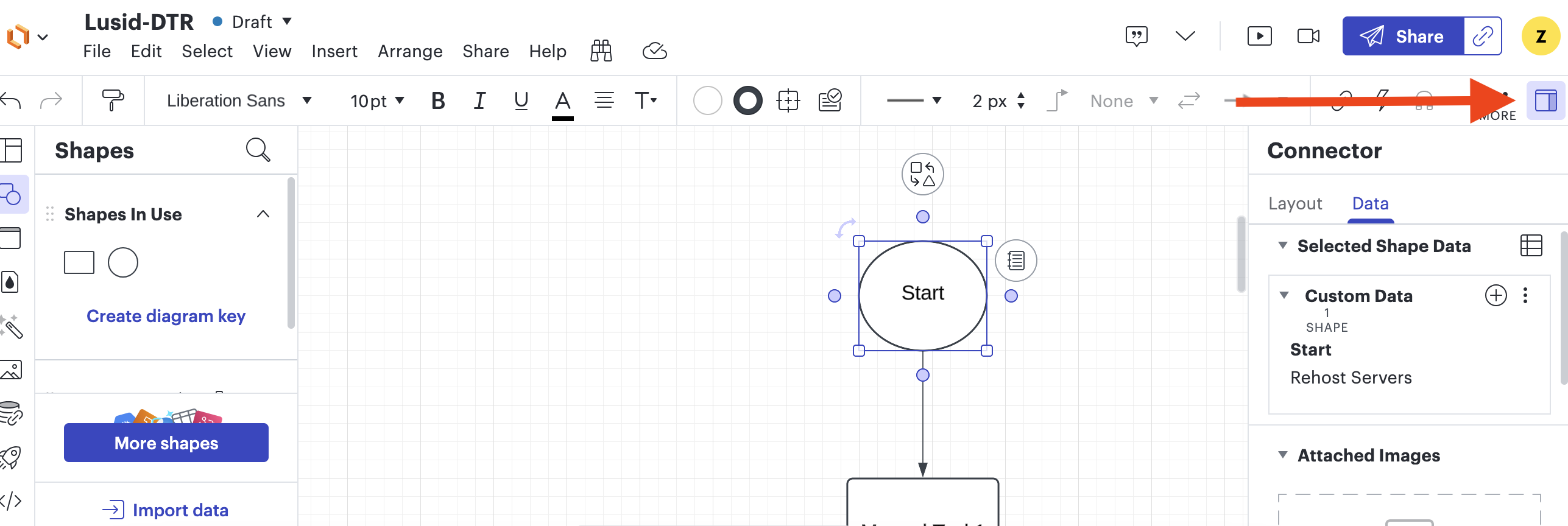
Task: Switch to the Data tab
Action: tap(1371, 203)
